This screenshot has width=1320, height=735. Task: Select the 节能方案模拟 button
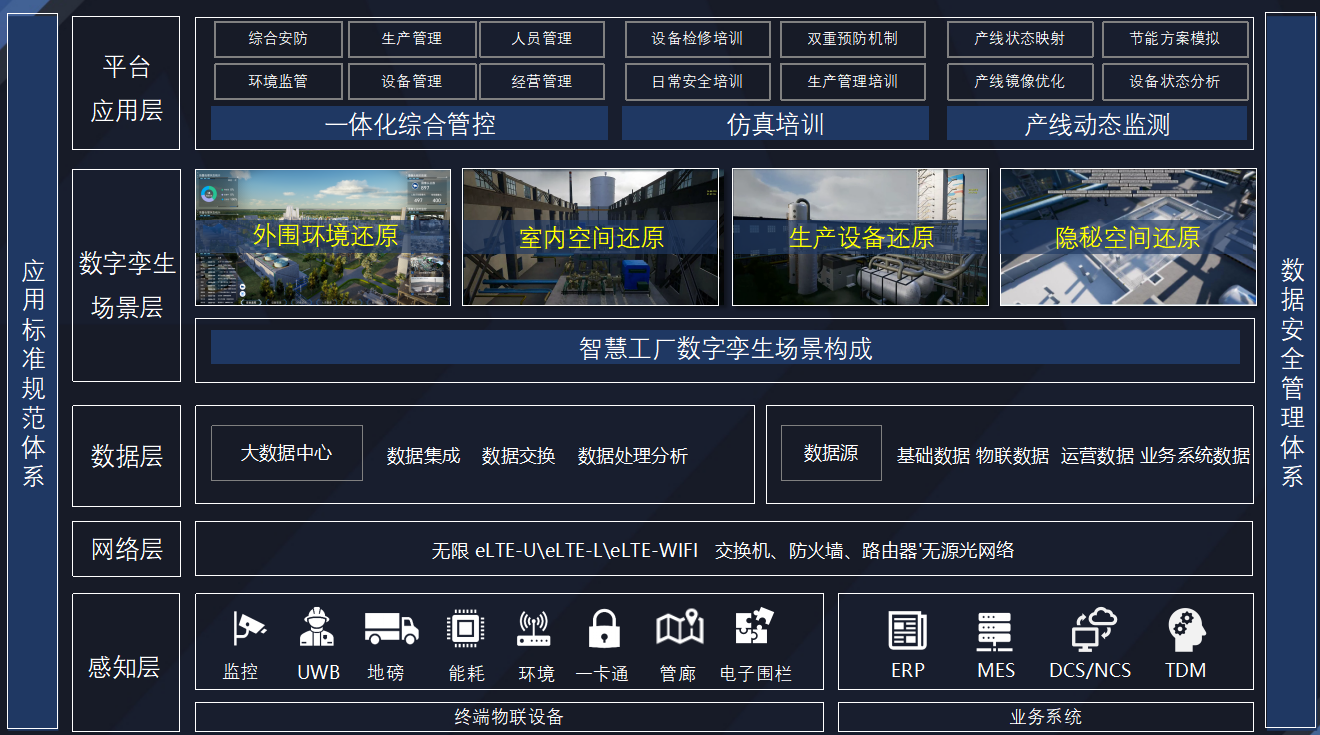1175,39
